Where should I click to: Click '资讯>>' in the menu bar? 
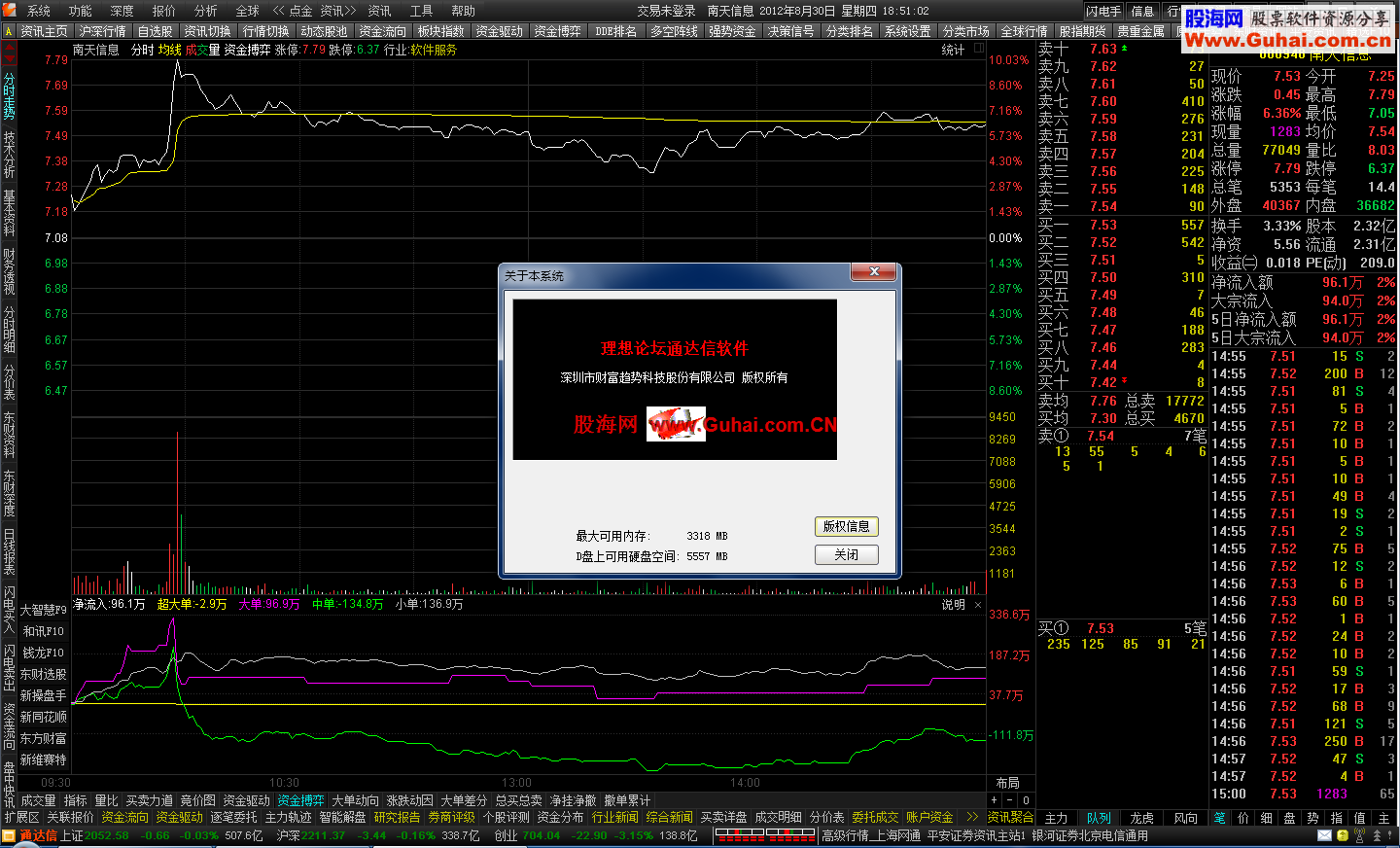(338, 11)
